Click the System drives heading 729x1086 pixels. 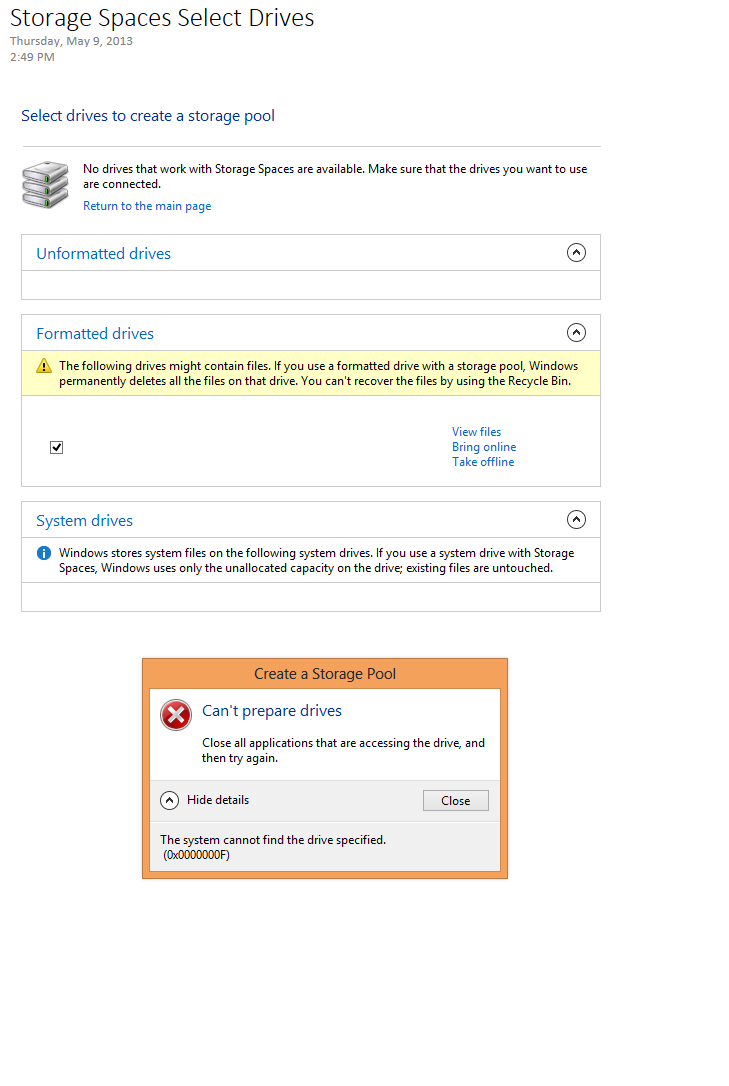coord(84,520)
